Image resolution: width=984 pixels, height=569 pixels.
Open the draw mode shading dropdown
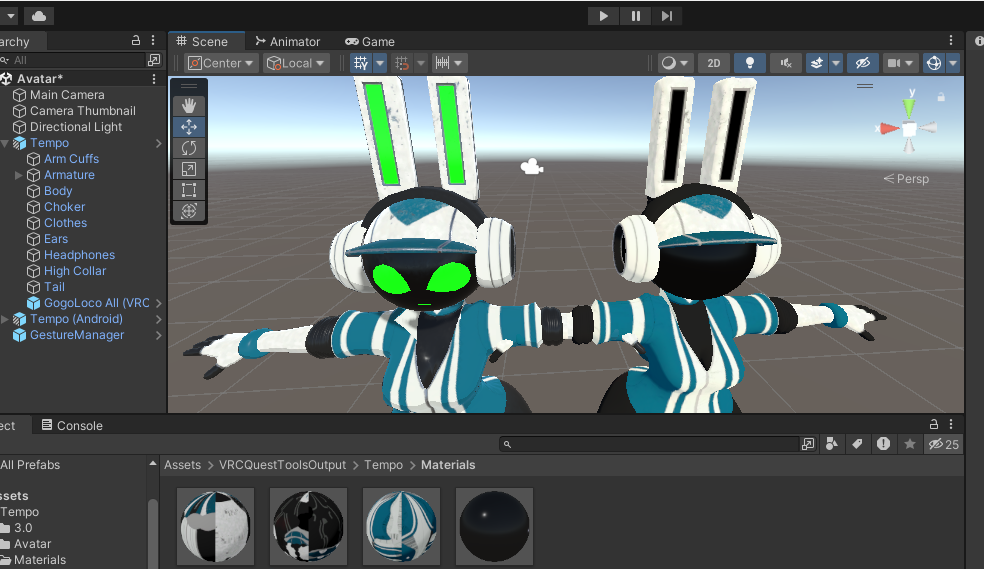click(675, 63)
